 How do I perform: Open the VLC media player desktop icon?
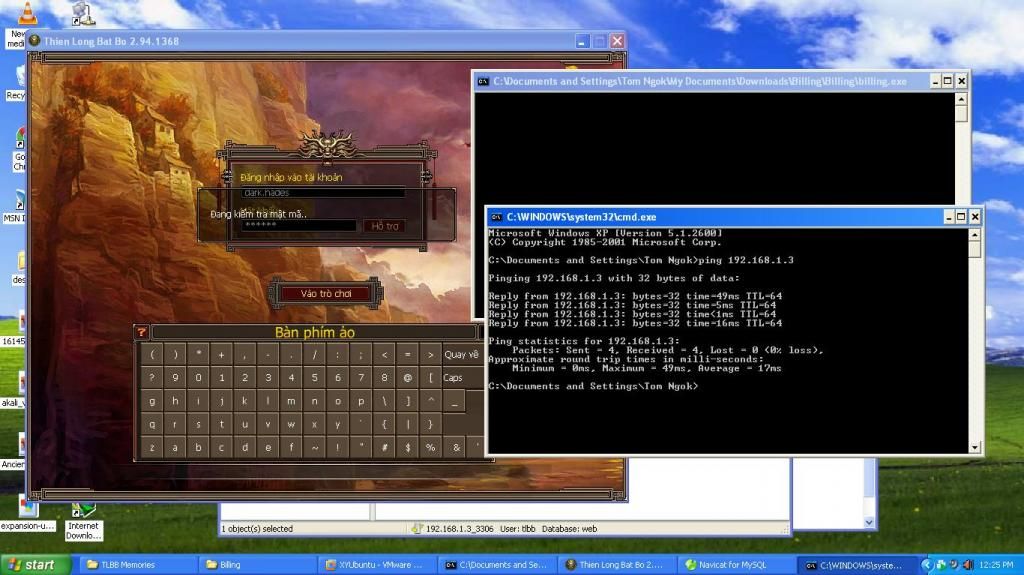pos(27,13)
